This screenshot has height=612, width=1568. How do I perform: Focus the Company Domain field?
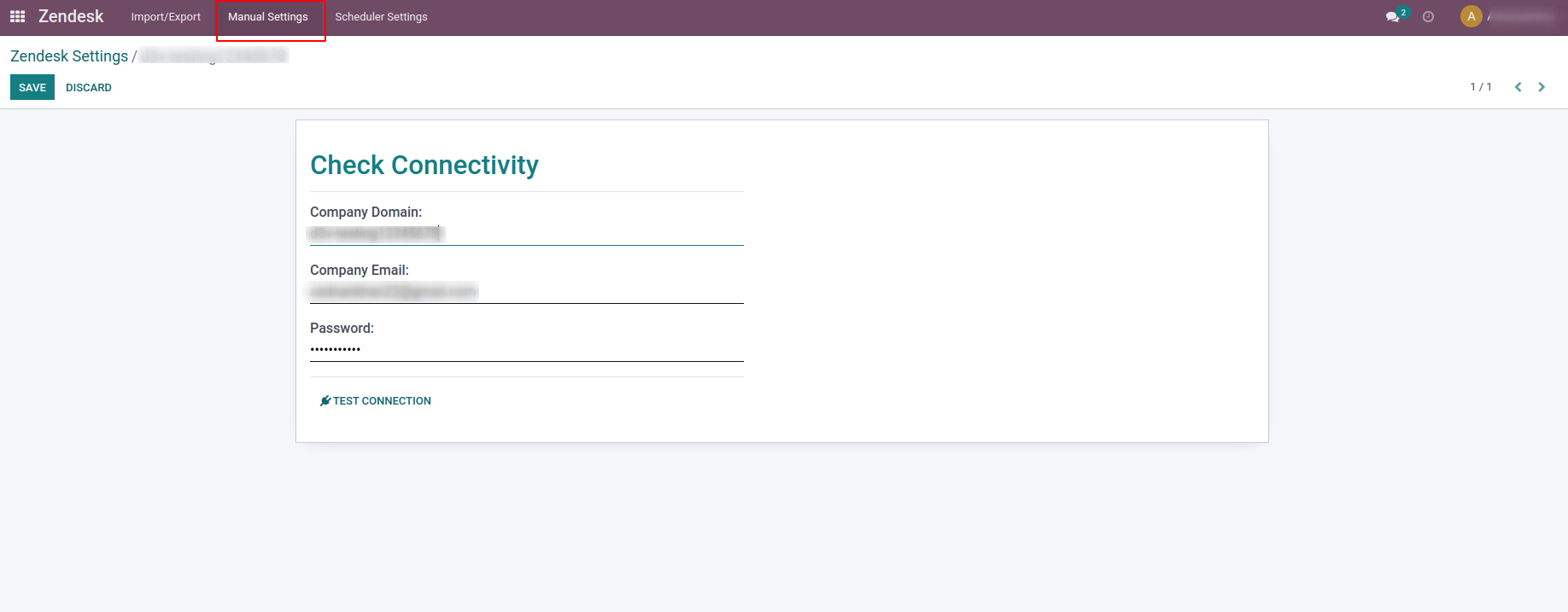tap(527, 233)
